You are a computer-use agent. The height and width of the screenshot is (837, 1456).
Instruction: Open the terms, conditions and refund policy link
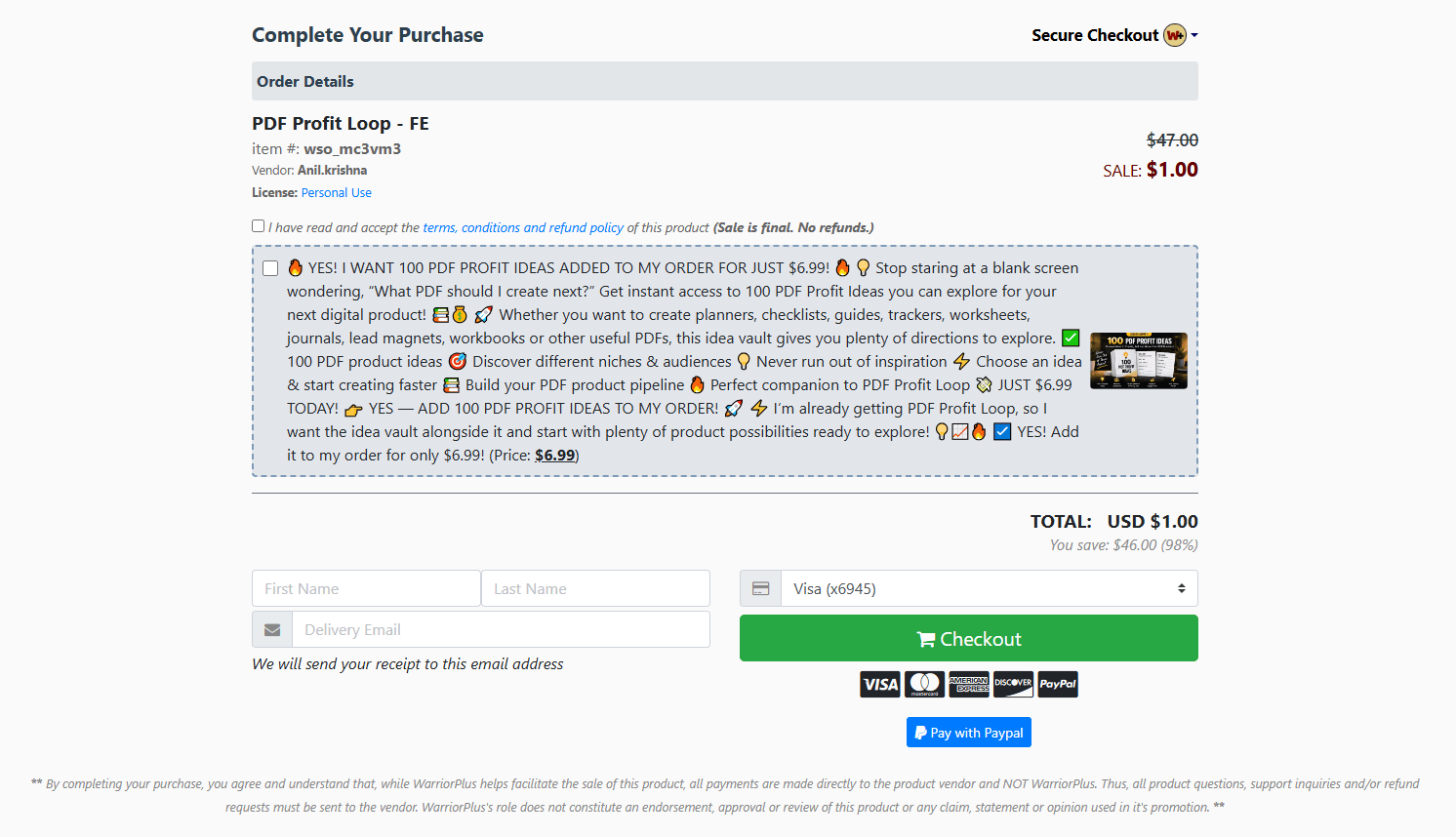coord(523,227)
